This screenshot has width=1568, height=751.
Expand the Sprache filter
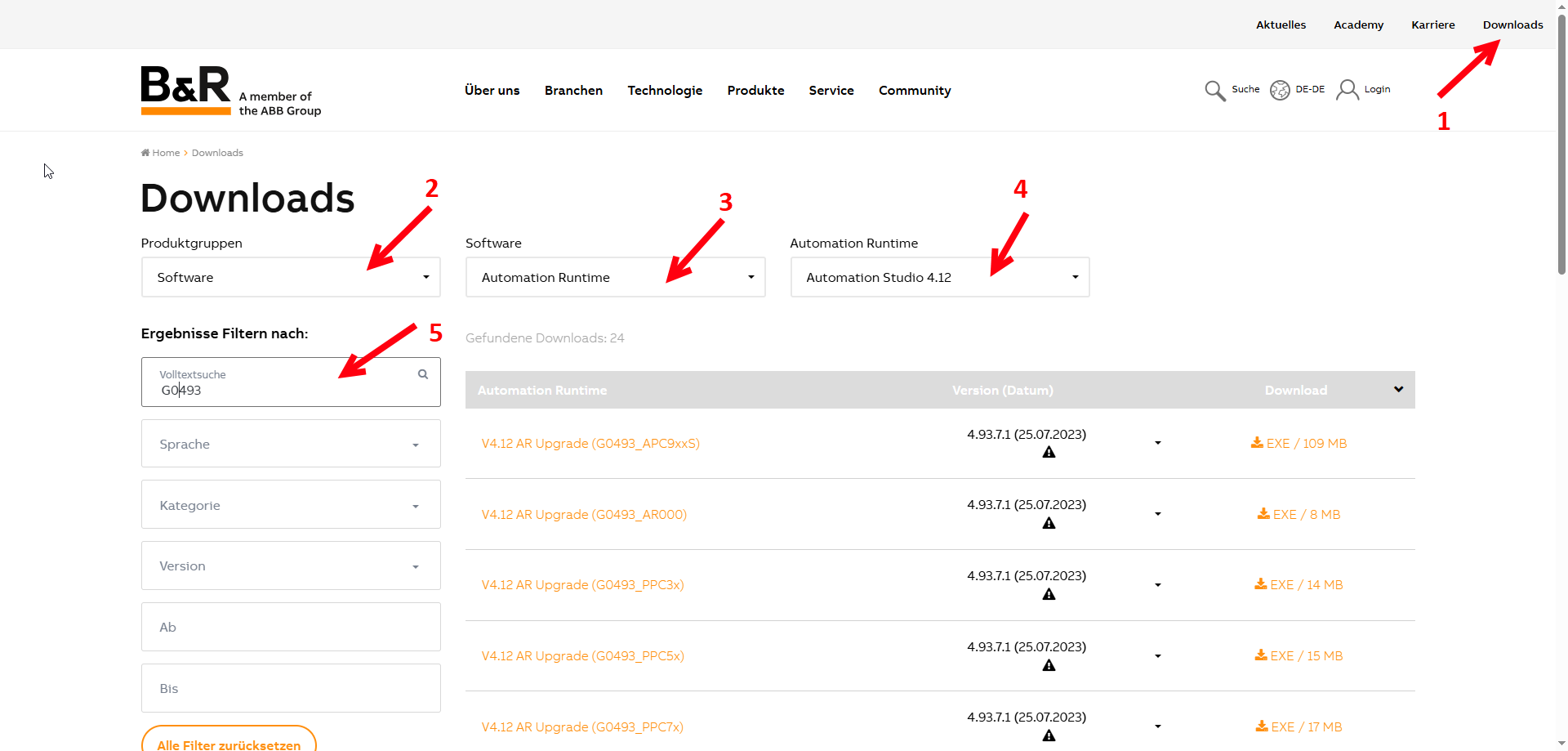(291, 444)
